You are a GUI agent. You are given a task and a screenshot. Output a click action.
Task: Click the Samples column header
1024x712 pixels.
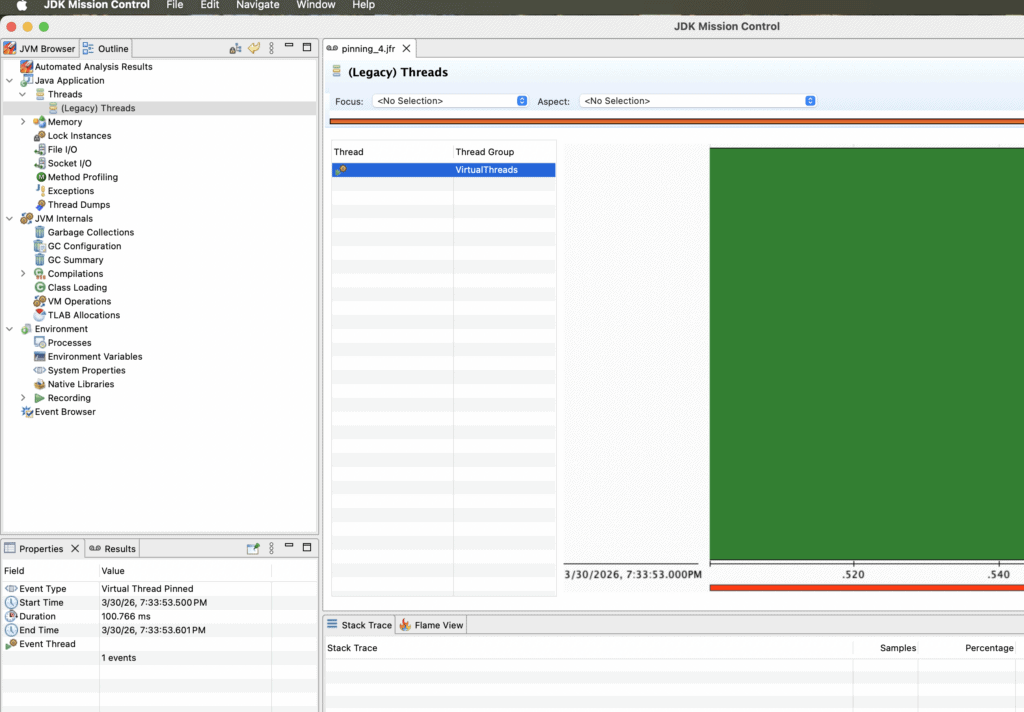[885, 648]
